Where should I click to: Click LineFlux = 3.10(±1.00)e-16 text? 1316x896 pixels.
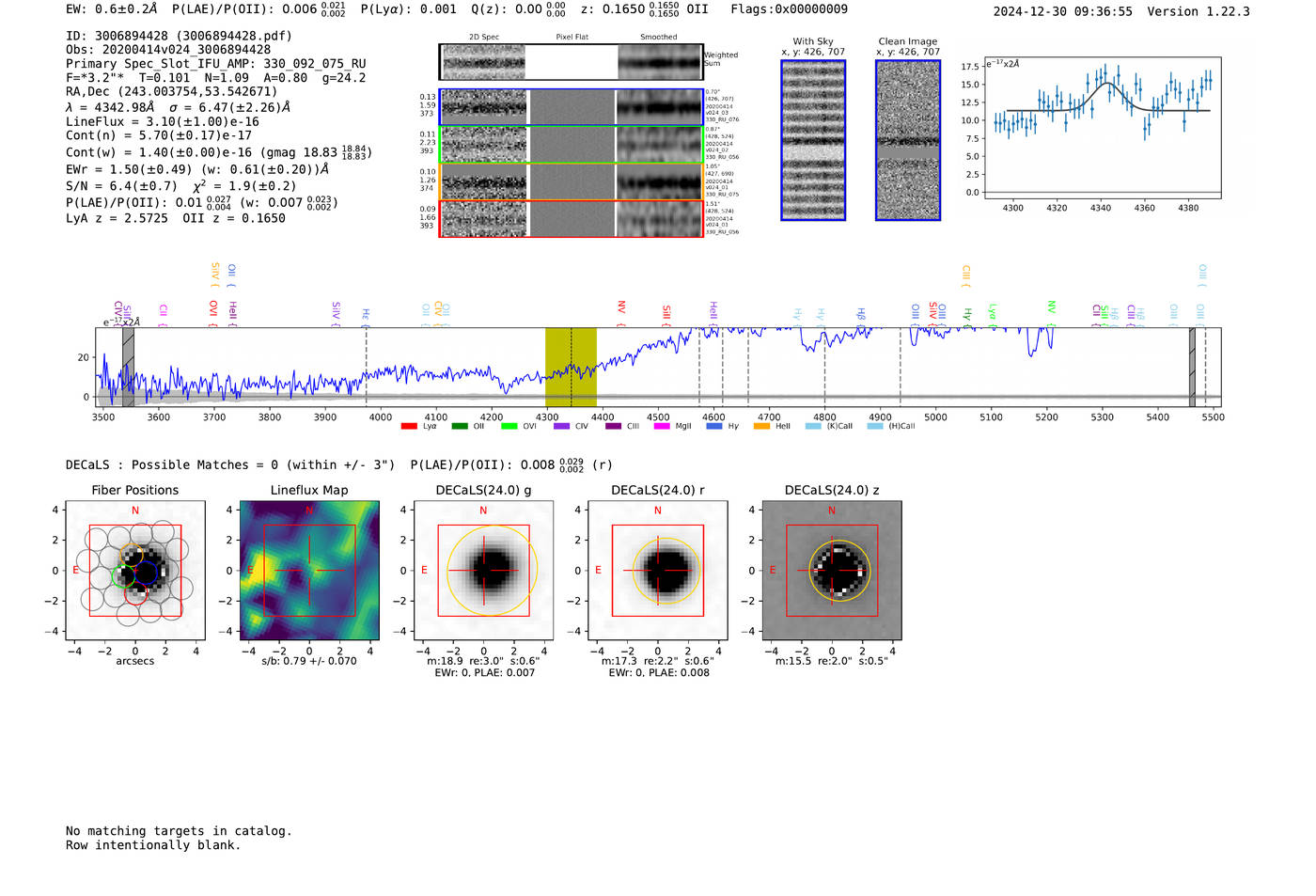tap(163, 121)
